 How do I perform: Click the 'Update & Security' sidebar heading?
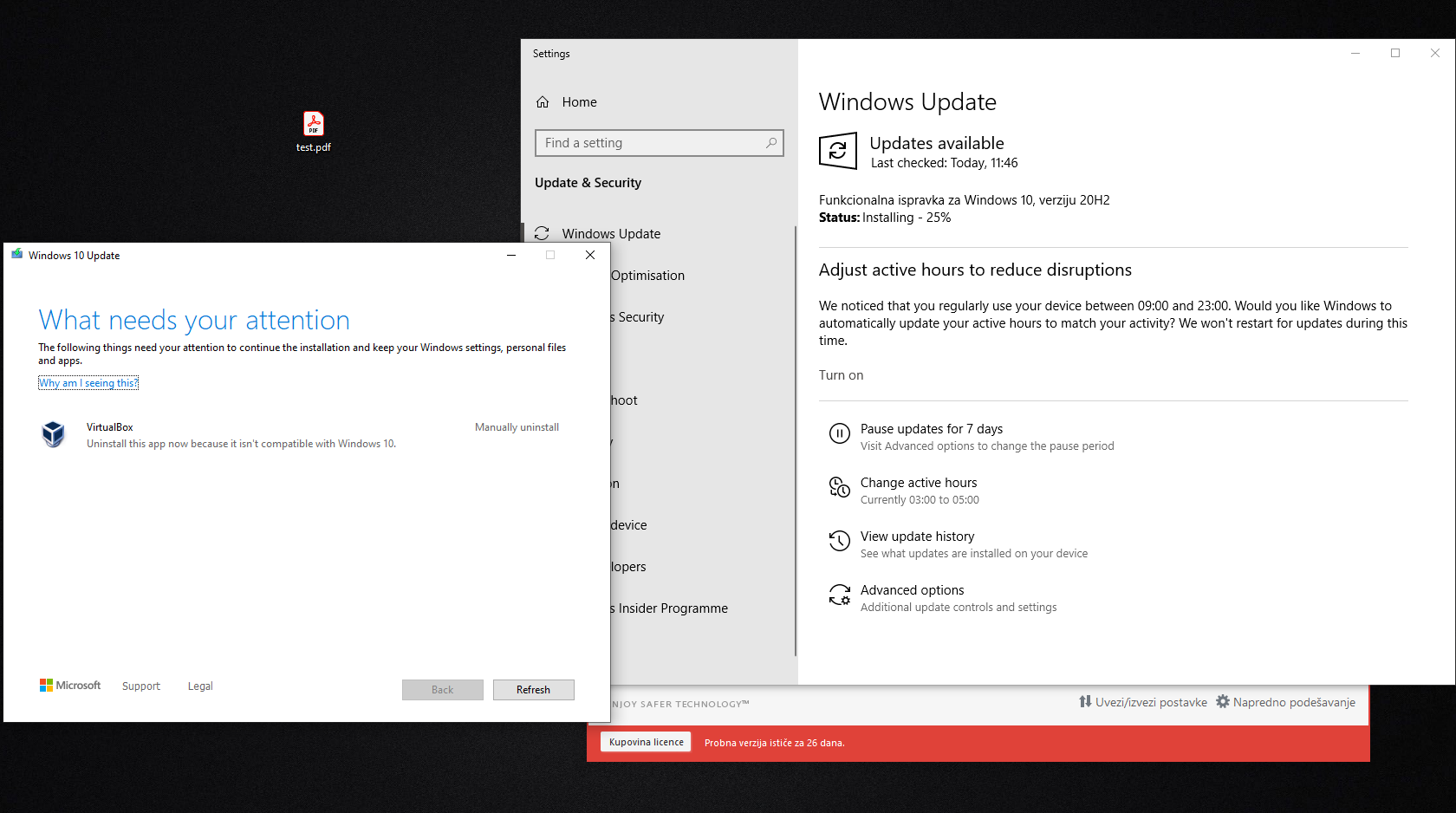(x=588, y=183)
